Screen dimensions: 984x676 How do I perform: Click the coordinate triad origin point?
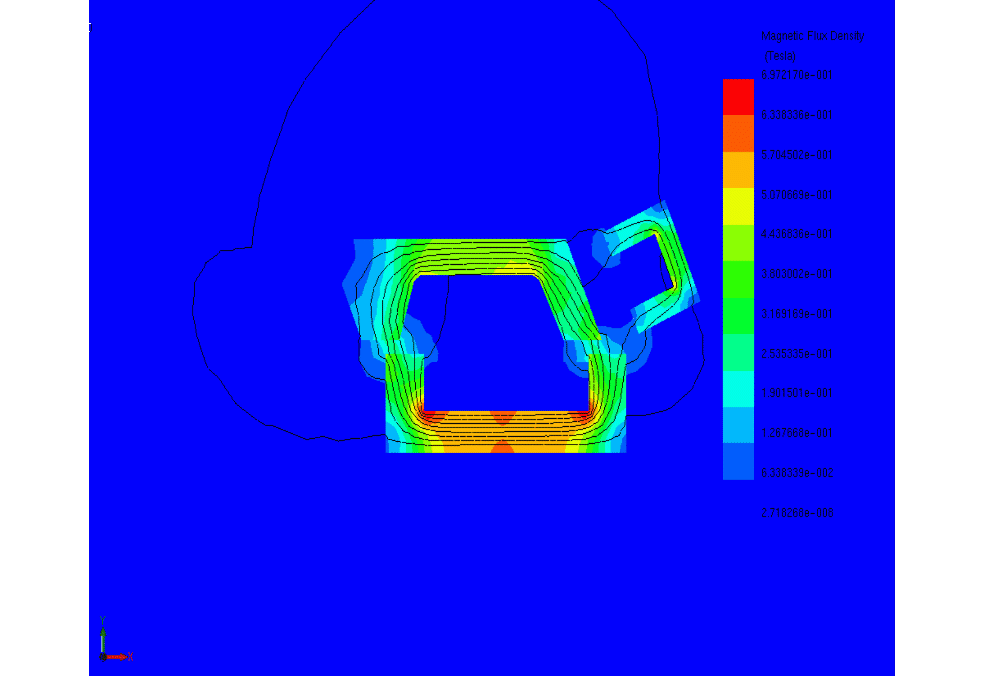tap(103, 656)
